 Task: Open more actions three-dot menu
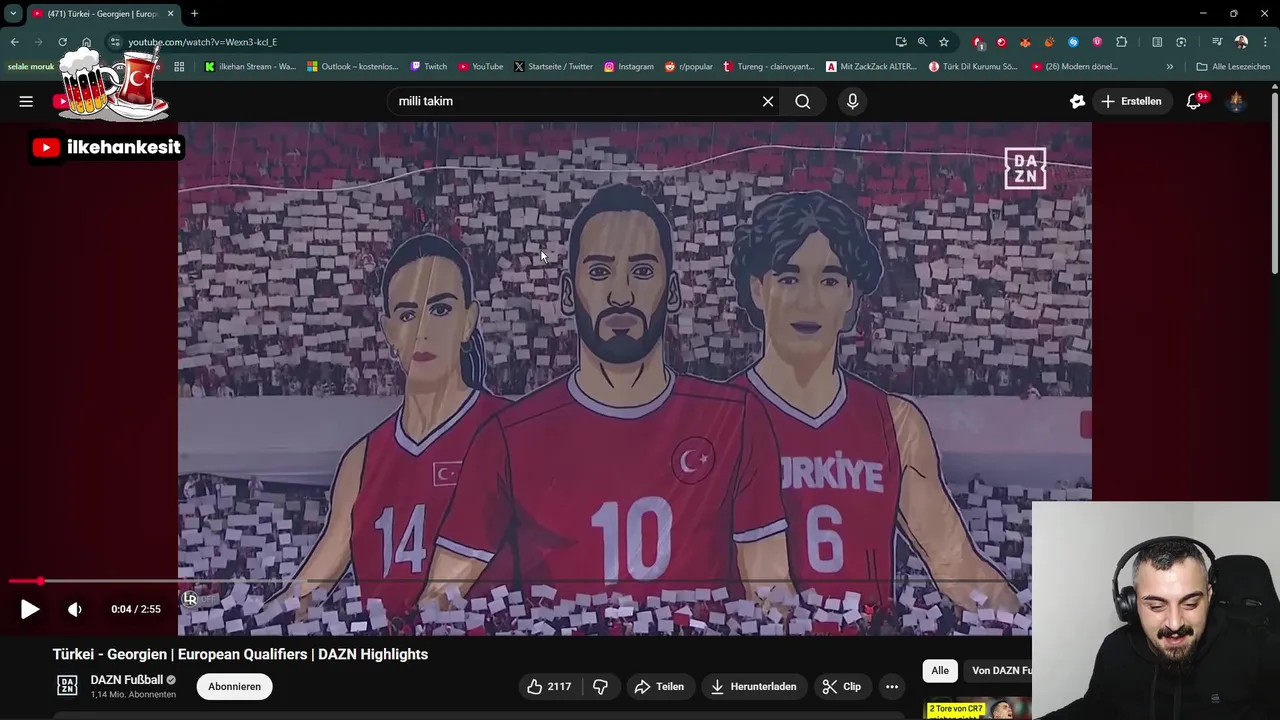(x=892, y=686)
